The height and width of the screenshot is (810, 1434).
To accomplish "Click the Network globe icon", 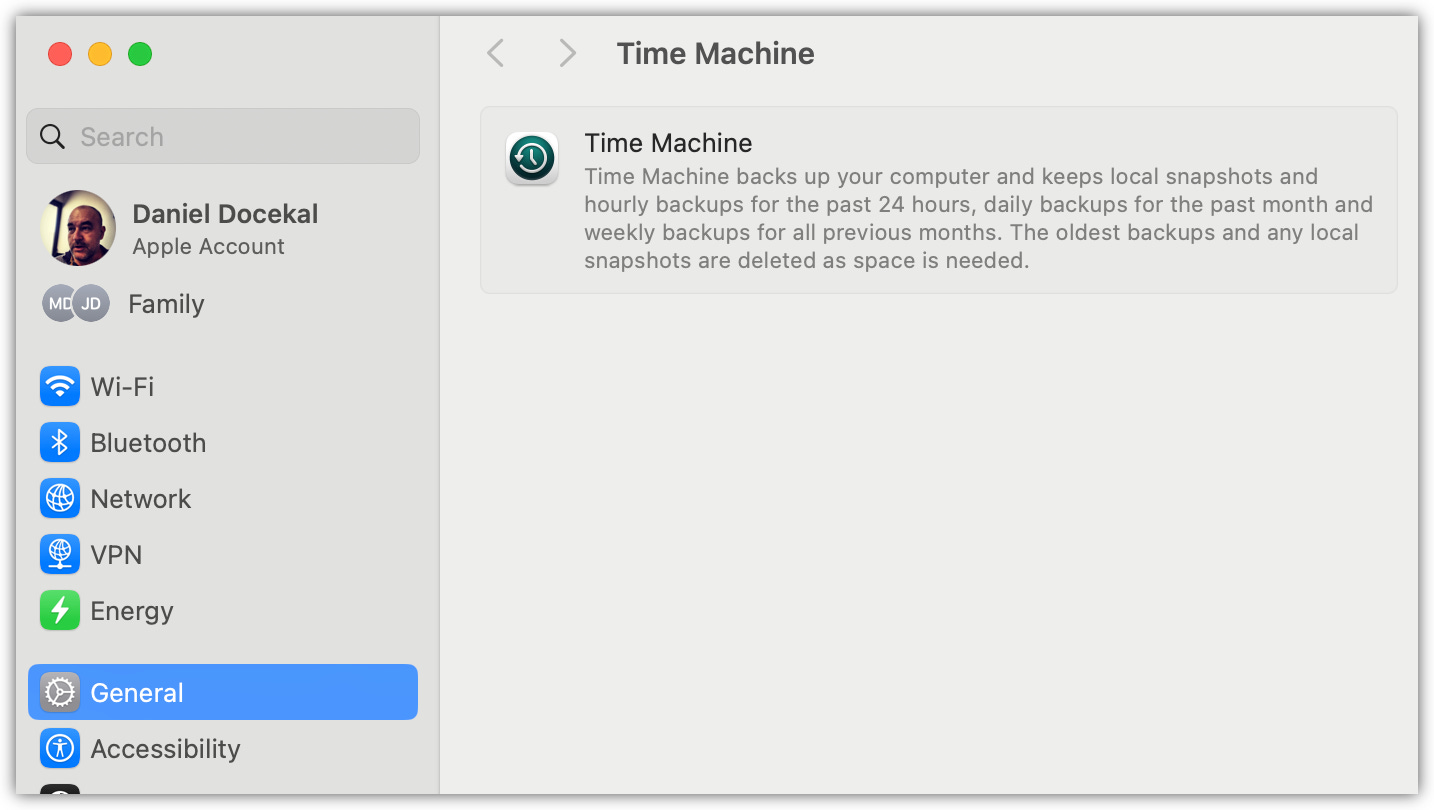I will pos(60,499).
